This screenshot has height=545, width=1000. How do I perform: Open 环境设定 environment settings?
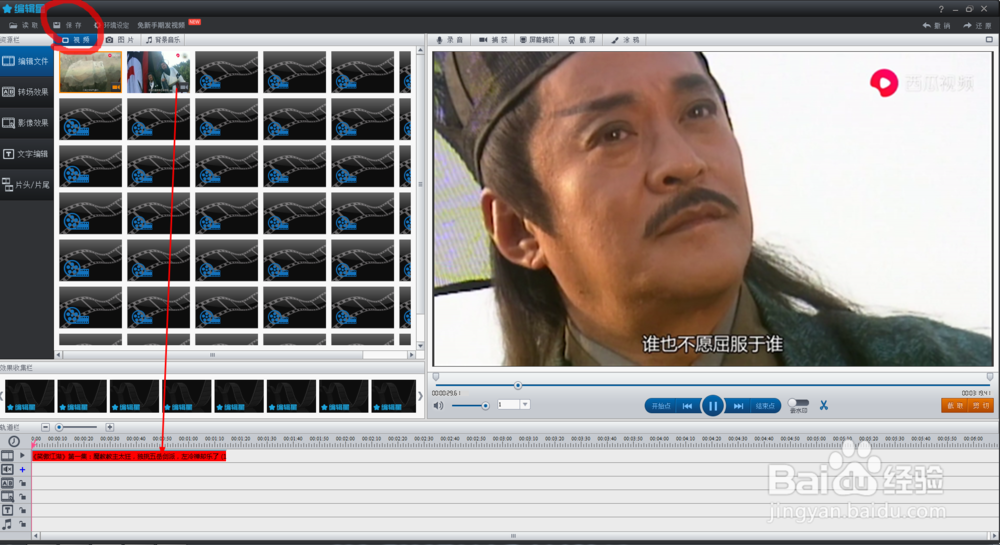tap(112, 25)
